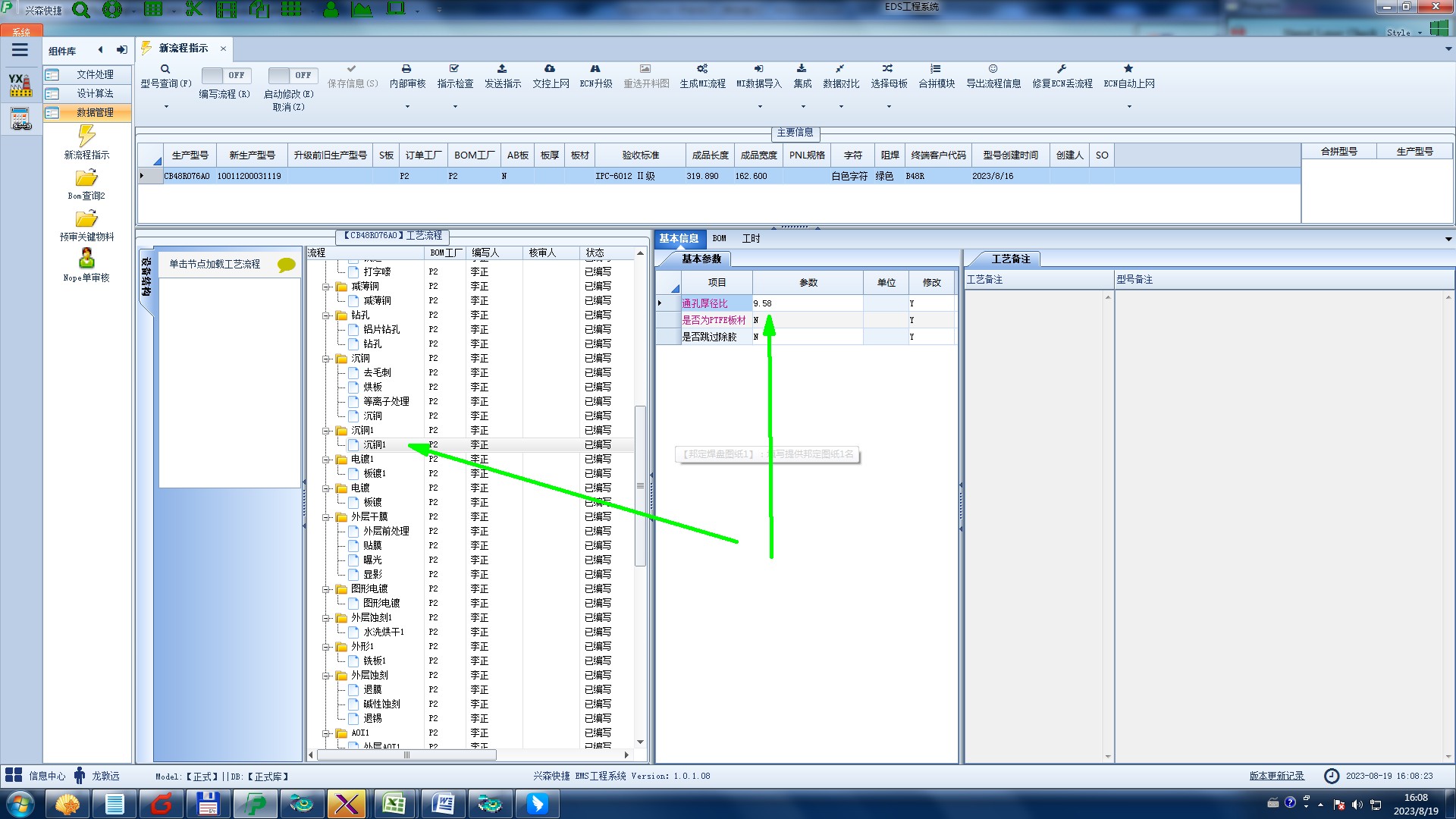Open 预审关键物料 folder shortcut
This screenshot has height=819, width=1456.
pos(86,225)
